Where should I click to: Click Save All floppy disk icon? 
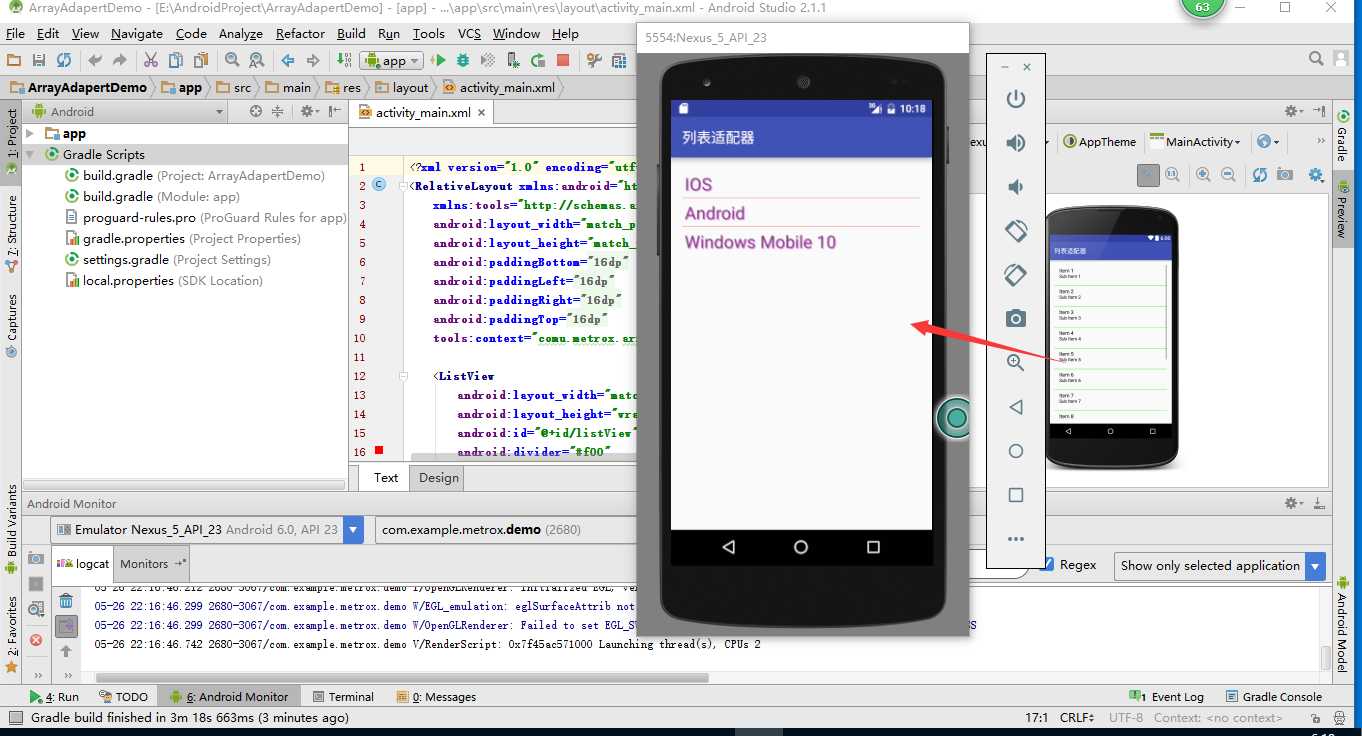point(39,60)
